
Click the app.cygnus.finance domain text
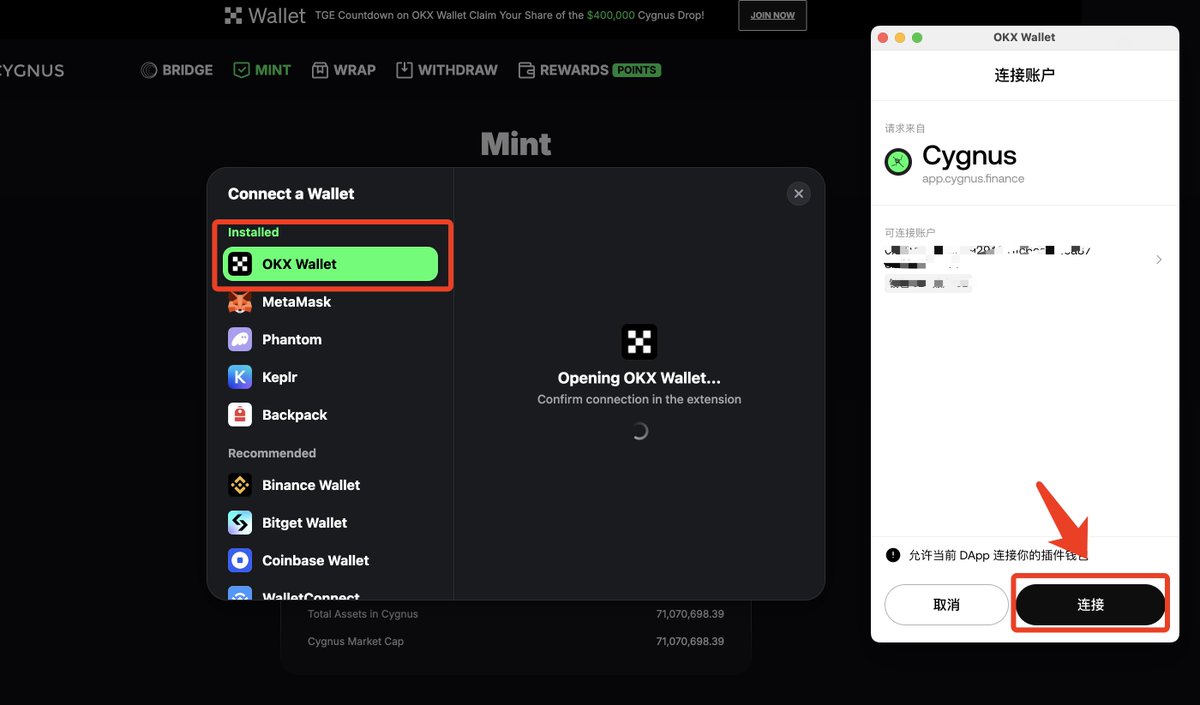pyautogui.click(x=973, y=178)
